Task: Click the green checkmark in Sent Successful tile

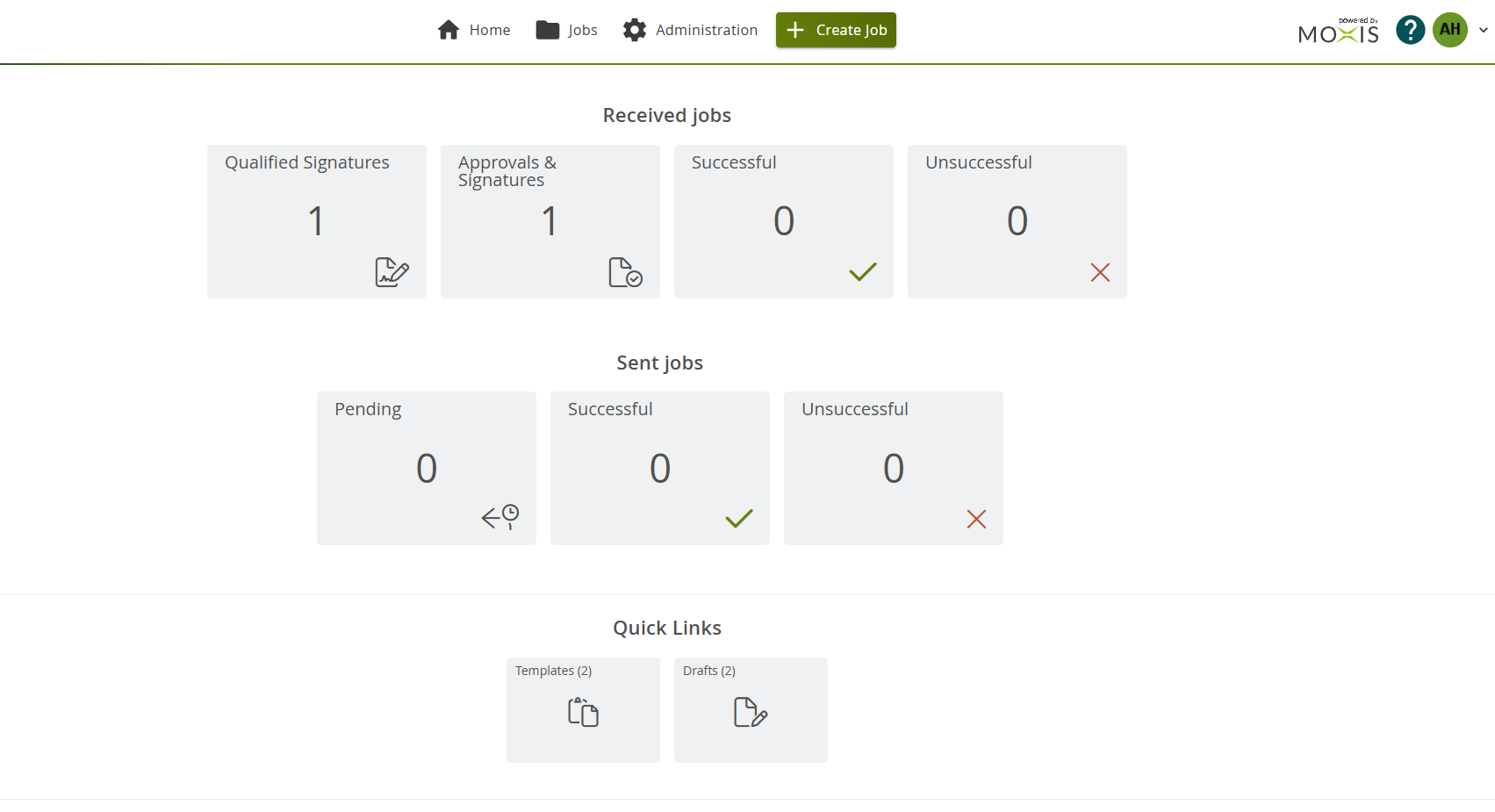Action: point(738,519)
